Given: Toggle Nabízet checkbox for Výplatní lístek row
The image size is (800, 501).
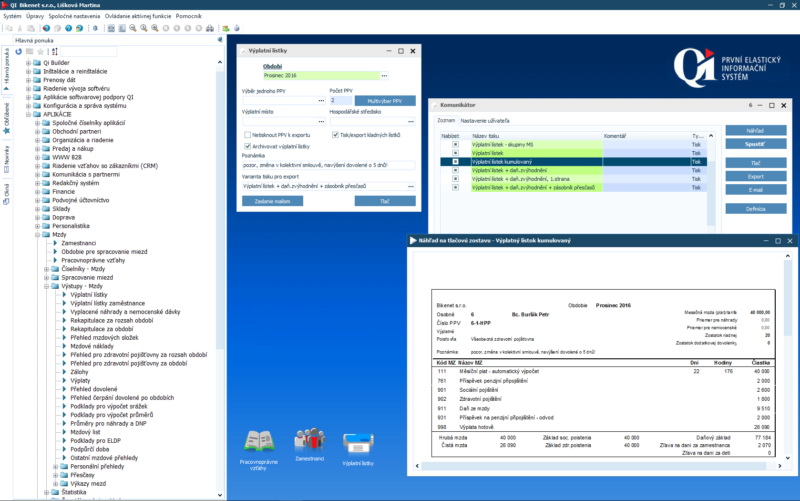Looking at the screenshot, I should point(456,153).
